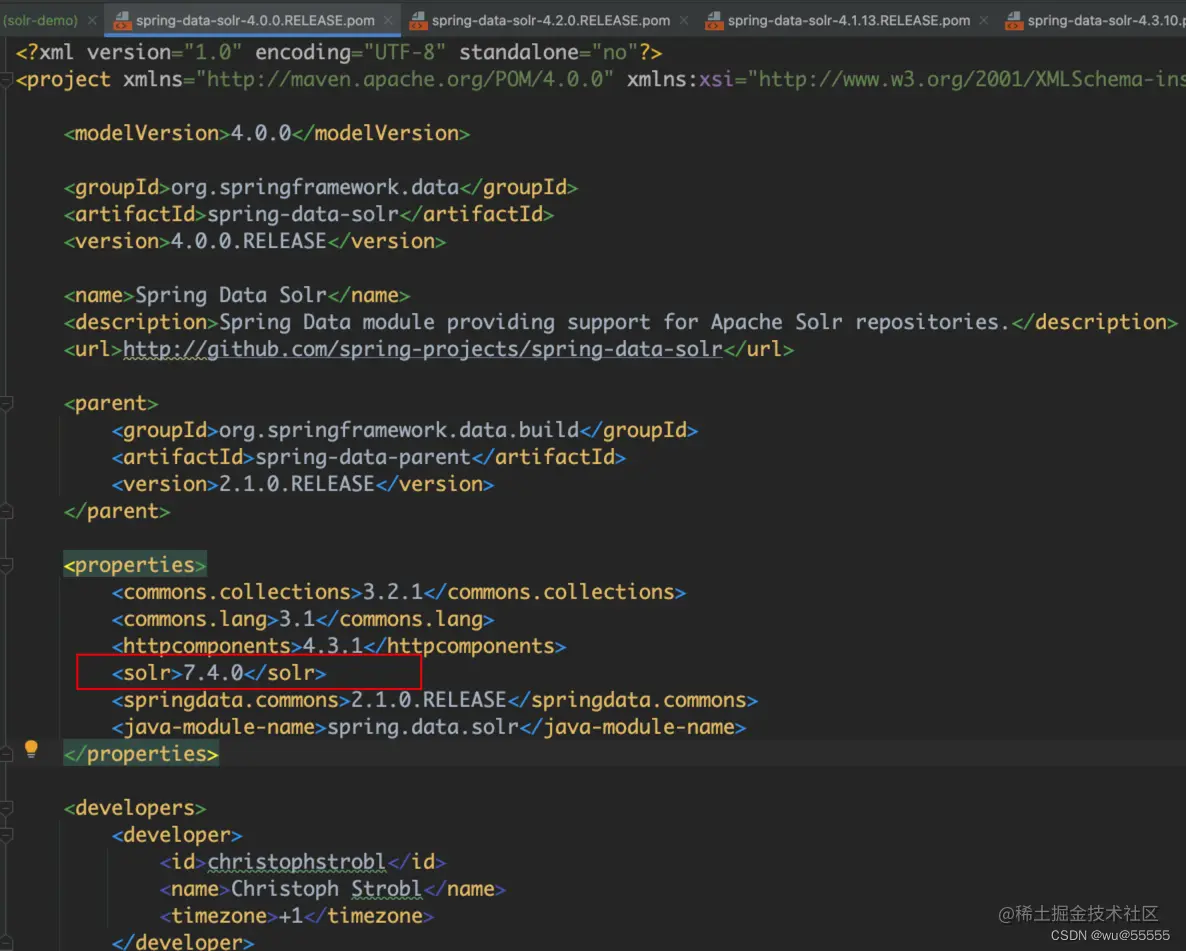Collapse the developer block via gutter fold marker
The width and height of the screenshot is (1186, 951).
[x=6, y=835]
